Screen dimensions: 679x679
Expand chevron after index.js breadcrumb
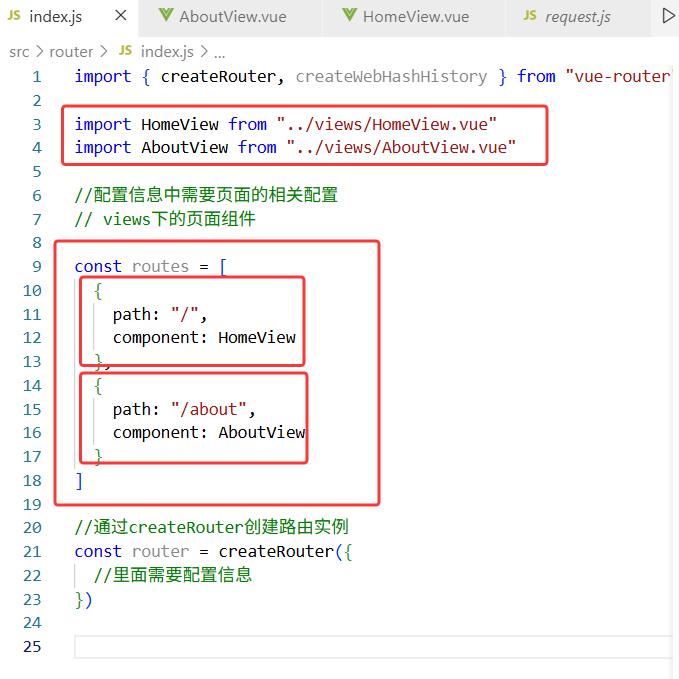[204, 52]
